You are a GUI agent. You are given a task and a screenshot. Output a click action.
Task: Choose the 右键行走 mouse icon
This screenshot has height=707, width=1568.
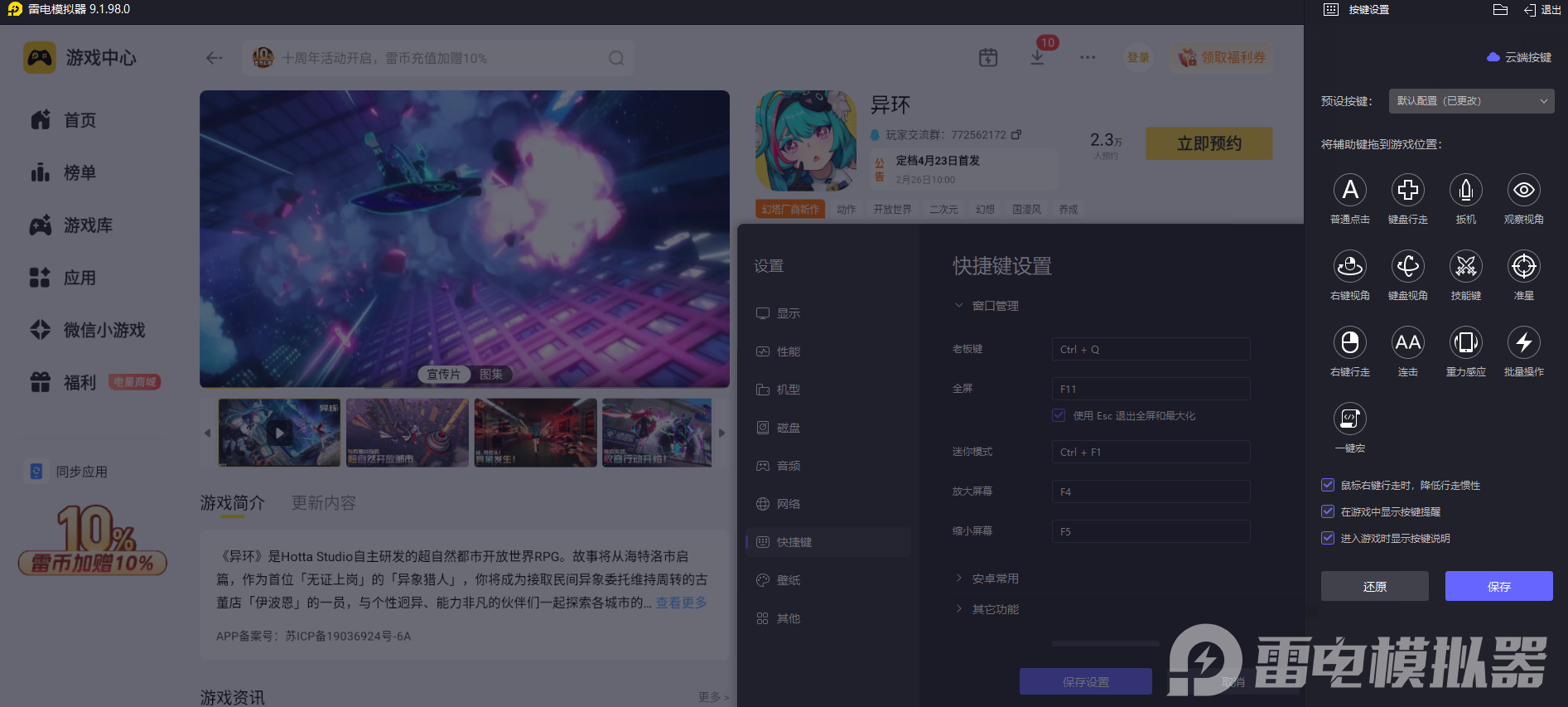[1350, 342]
